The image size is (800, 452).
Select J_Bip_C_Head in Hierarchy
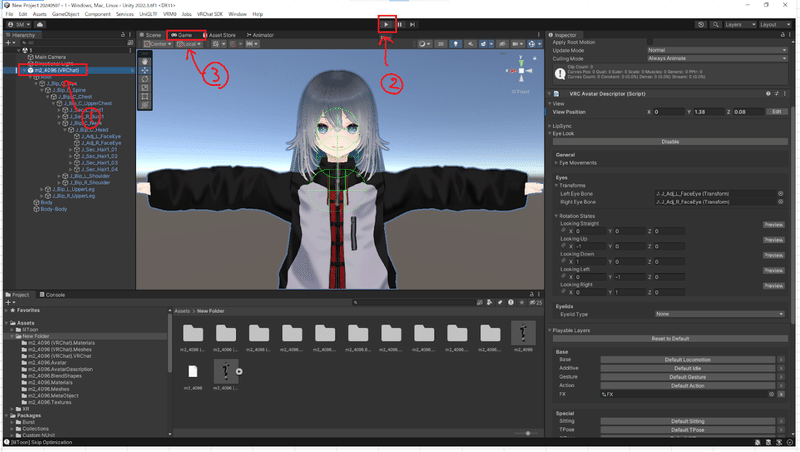(x=92, y=130)
